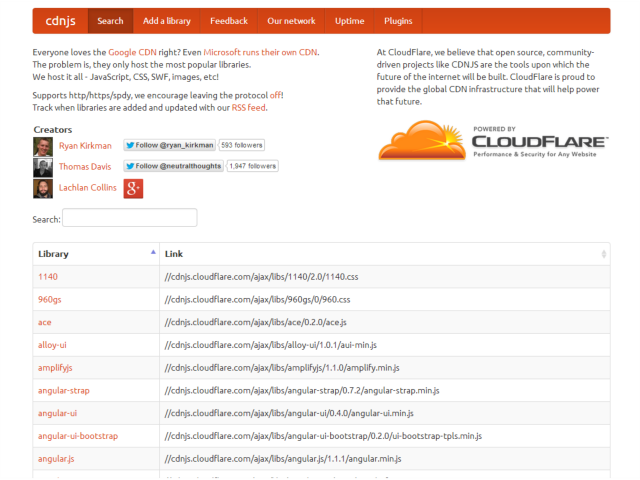Open the Uptime page
Screen dimensions: 640x480
tap(349, 21)
